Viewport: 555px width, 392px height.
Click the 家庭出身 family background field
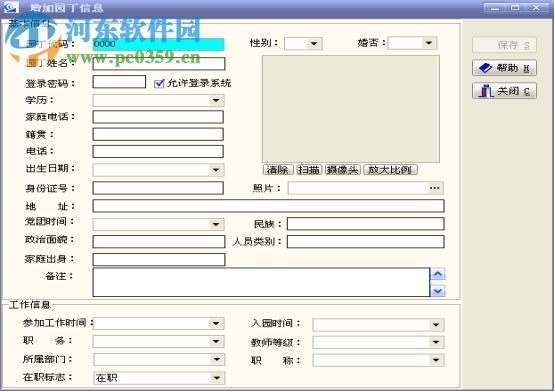159,260
